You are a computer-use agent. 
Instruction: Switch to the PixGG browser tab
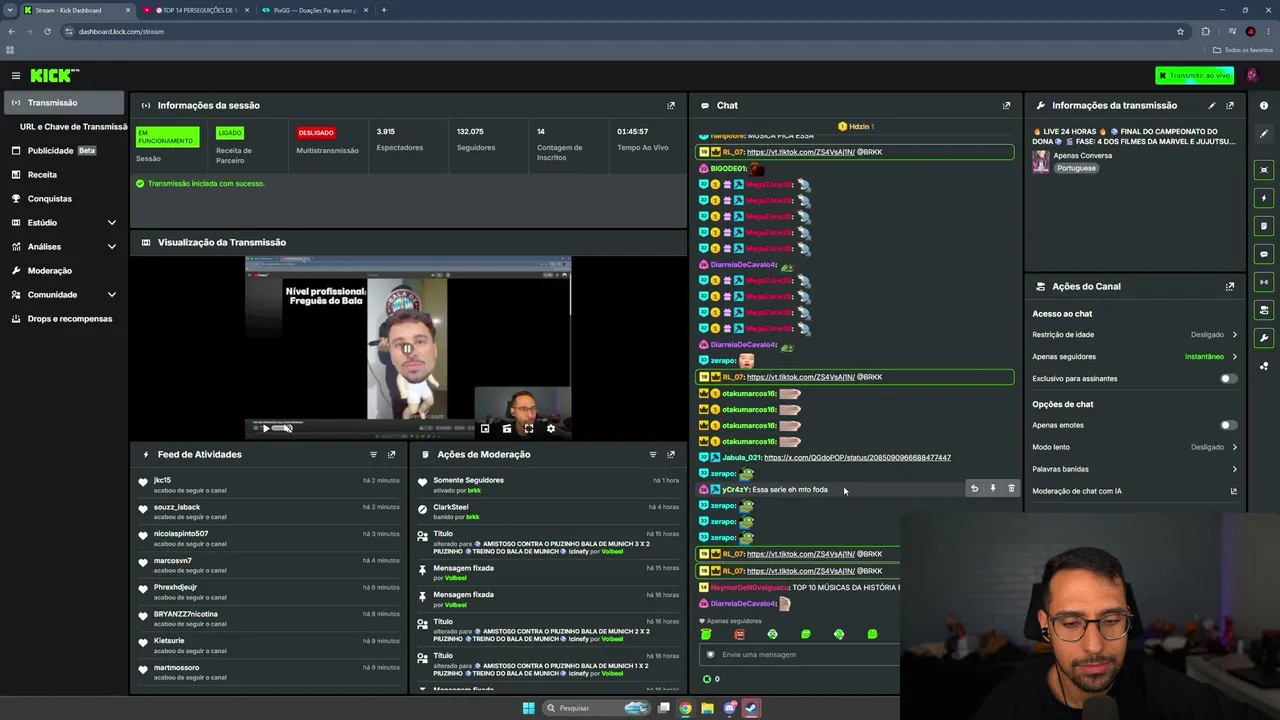coord(315,10)
